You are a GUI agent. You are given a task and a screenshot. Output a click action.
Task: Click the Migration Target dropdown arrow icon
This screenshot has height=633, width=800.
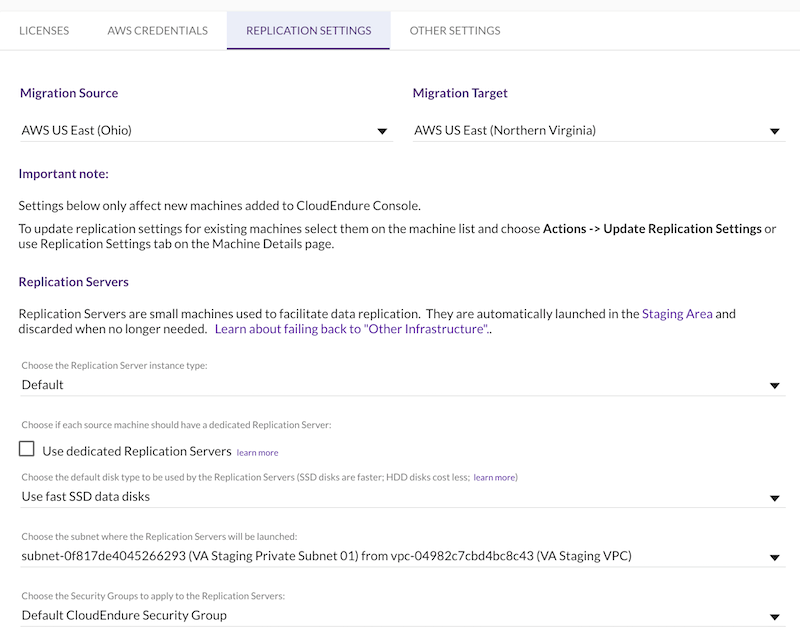775,129
